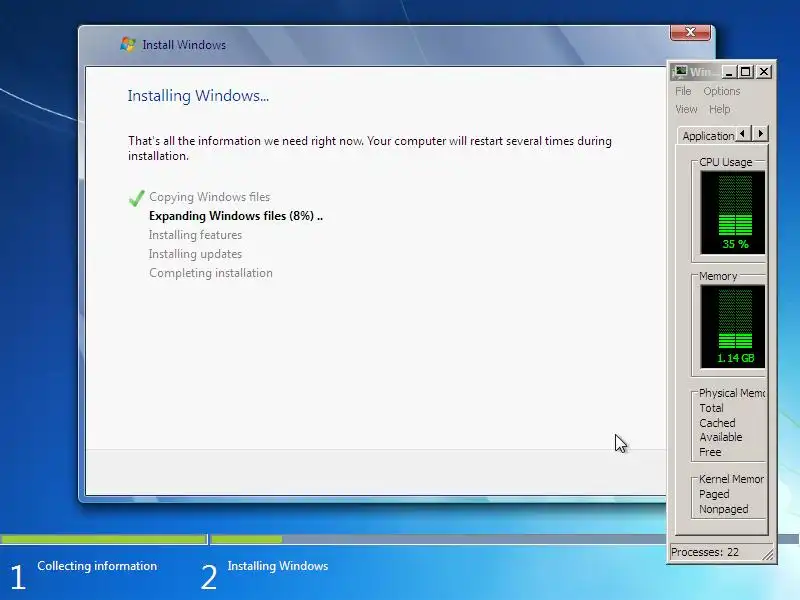Click the 'Total' row in Physical Memory

(711, 408)
